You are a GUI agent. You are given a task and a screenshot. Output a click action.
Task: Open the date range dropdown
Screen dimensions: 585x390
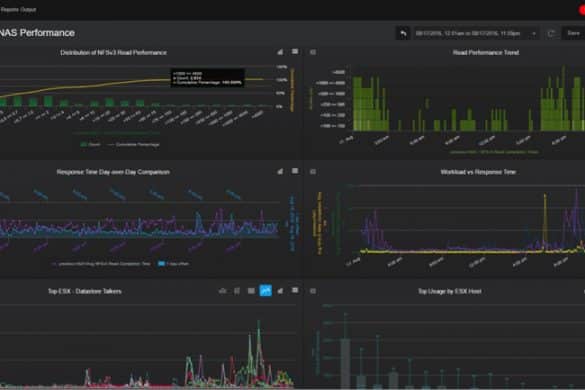(476, 34)
